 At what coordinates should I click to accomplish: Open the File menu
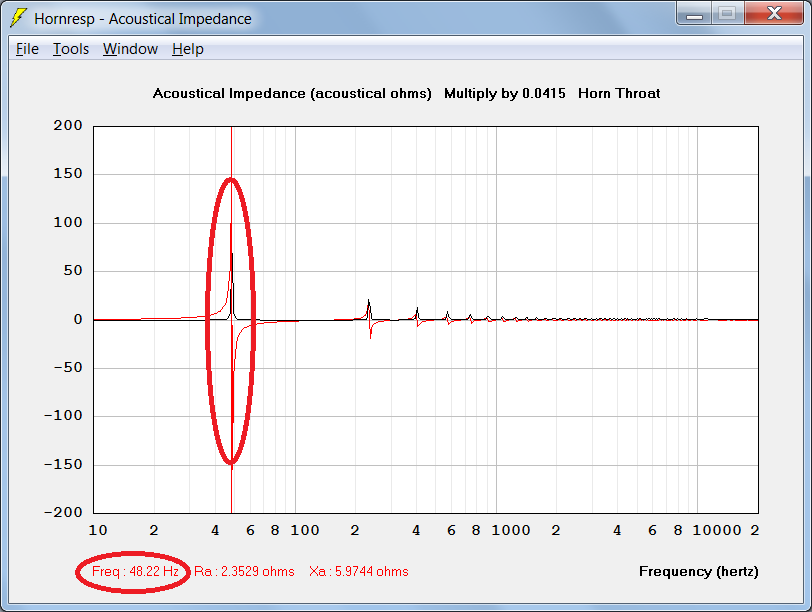click(x=27, y=49)
